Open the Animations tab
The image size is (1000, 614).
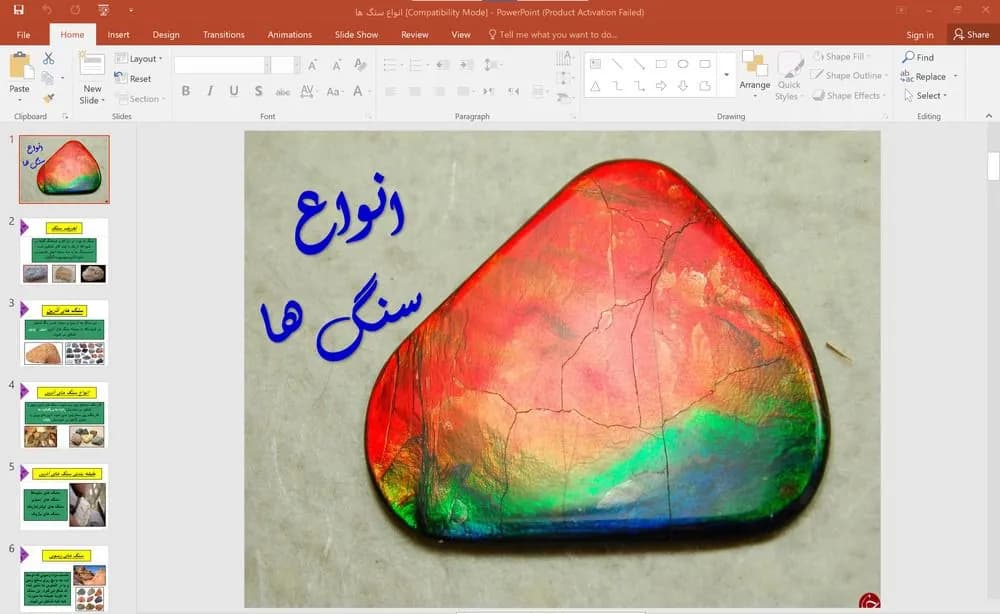(290, 34)
